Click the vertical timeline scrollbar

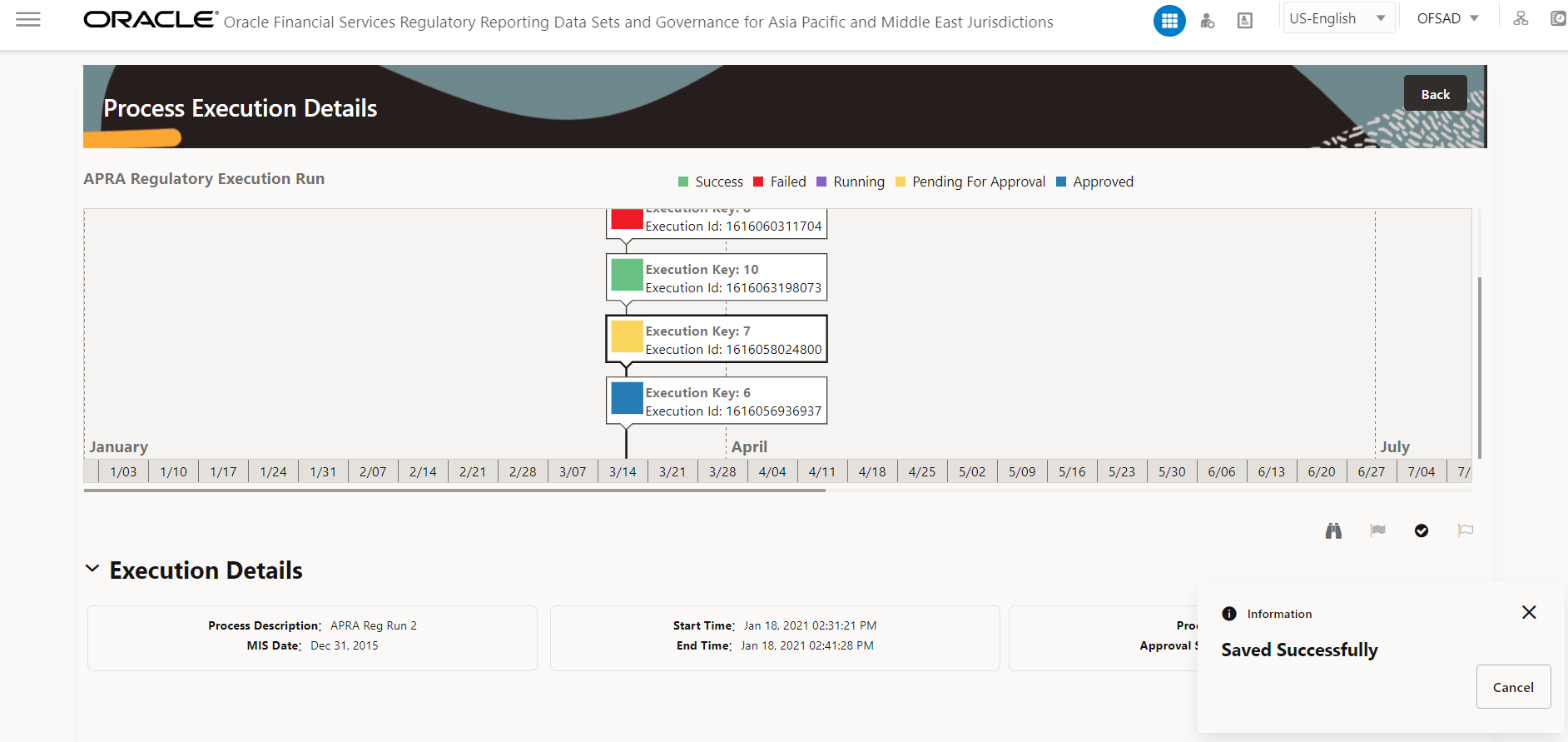point(1479,367)
